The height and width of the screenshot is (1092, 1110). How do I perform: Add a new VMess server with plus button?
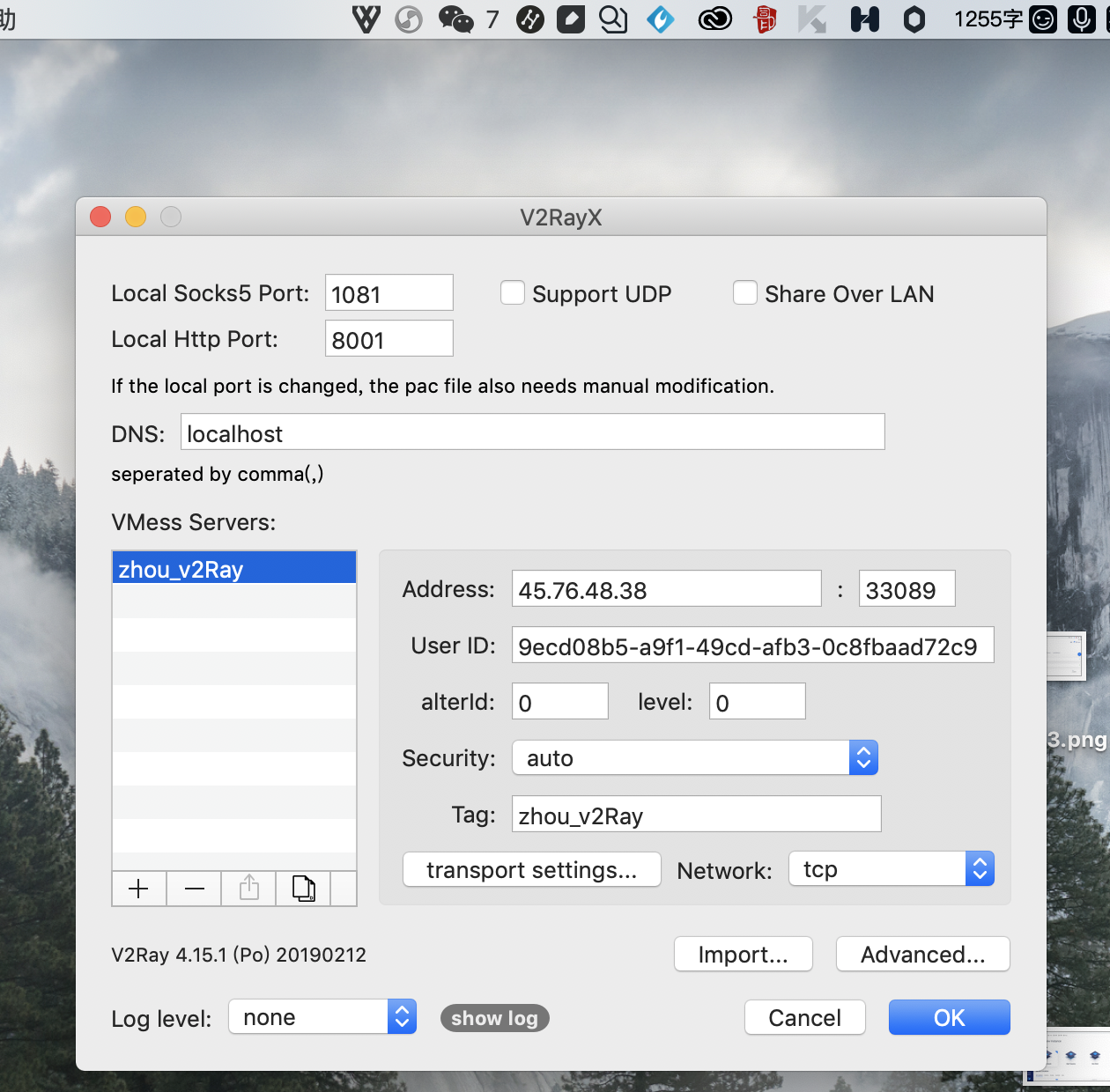(138, 889)
